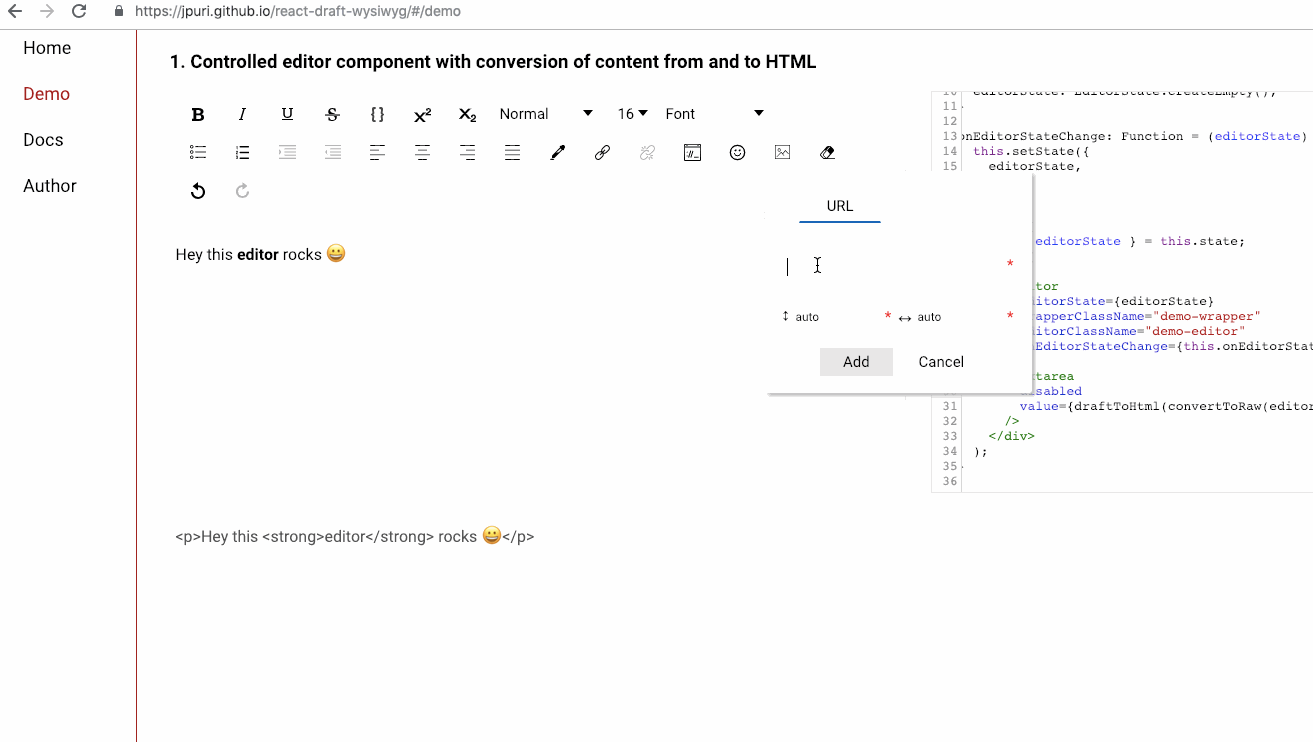Apply italic formatting

tap(242, 113)
